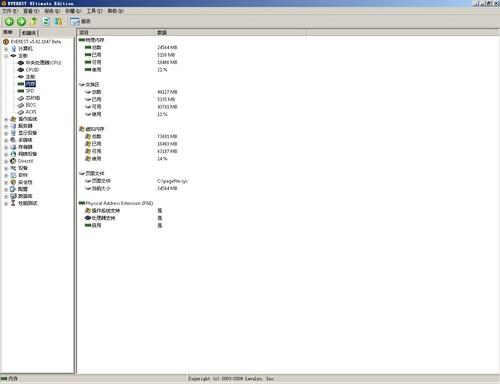Expand the Display (显示设备) tree node

point(6,133)
